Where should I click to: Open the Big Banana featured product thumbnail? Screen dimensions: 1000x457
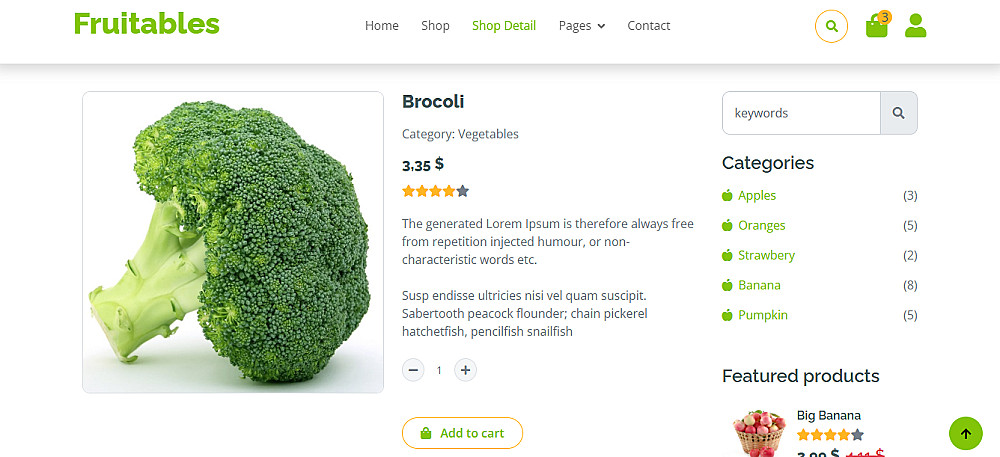pos(759,431)
